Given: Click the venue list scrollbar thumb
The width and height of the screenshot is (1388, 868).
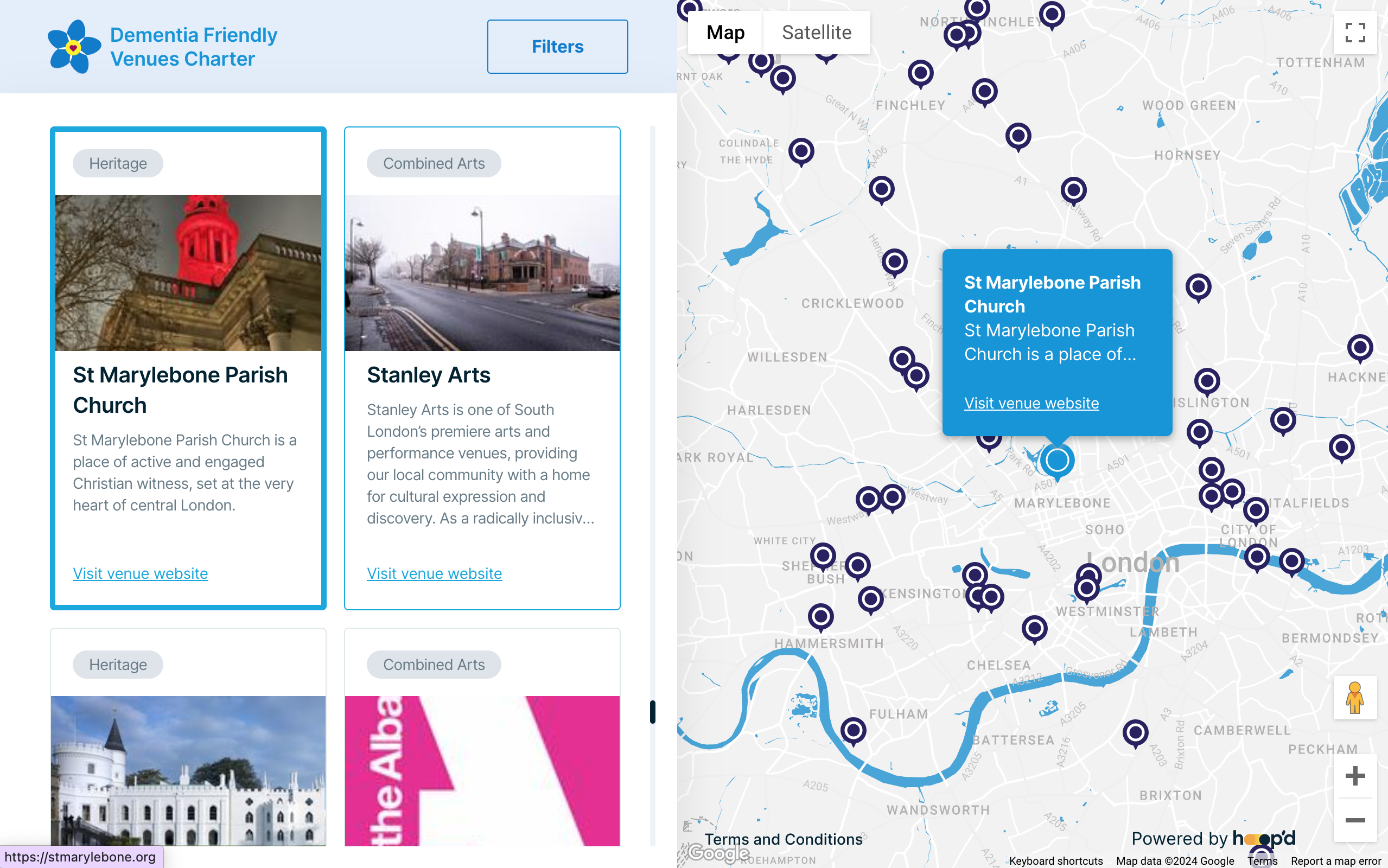Looking at the screenshot, I should tap(652, 712).
